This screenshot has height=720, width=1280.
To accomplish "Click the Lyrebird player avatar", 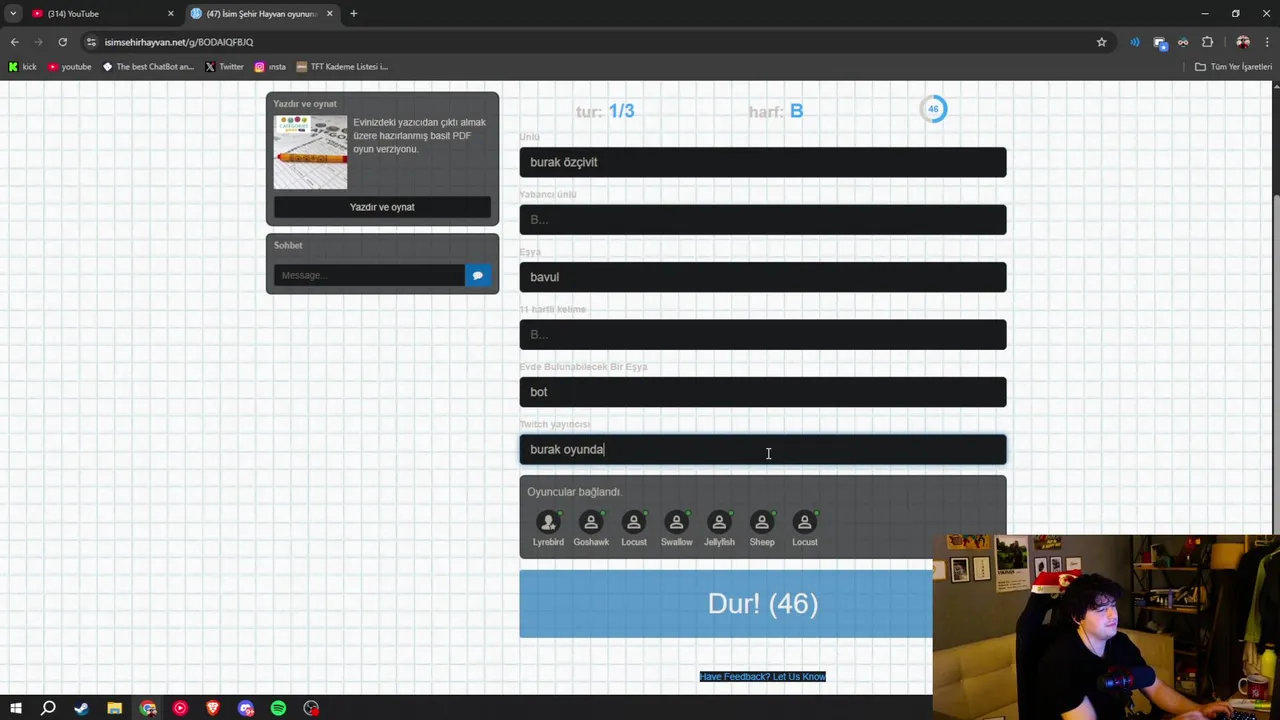I will pyautogui.click(x=548, y=522).
